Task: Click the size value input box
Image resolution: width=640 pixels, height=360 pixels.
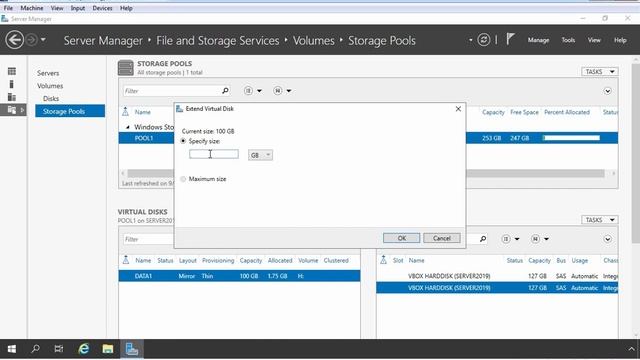Action: click(x=214, y=154)
